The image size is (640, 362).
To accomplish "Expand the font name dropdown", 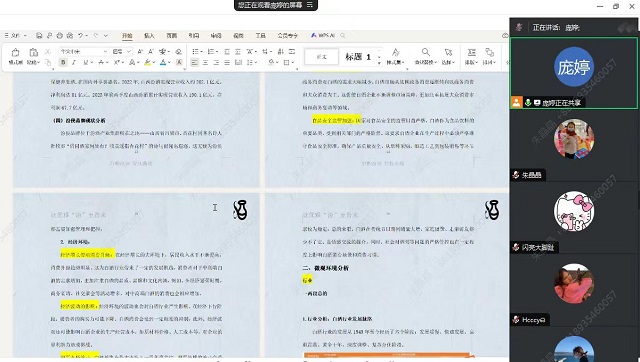I will click(x=105, y=51).
